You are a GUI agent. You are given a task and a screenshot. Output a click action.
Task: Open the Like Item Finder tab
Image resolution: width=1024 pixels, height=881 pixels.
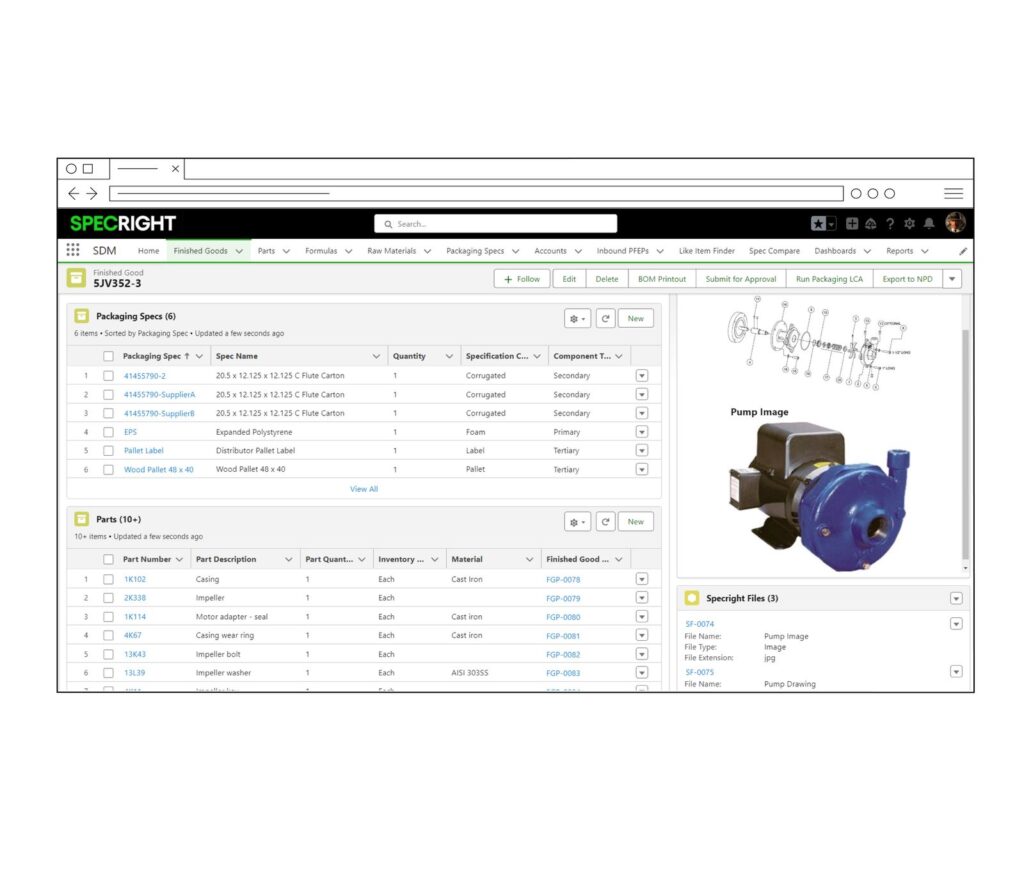[707, 251]
